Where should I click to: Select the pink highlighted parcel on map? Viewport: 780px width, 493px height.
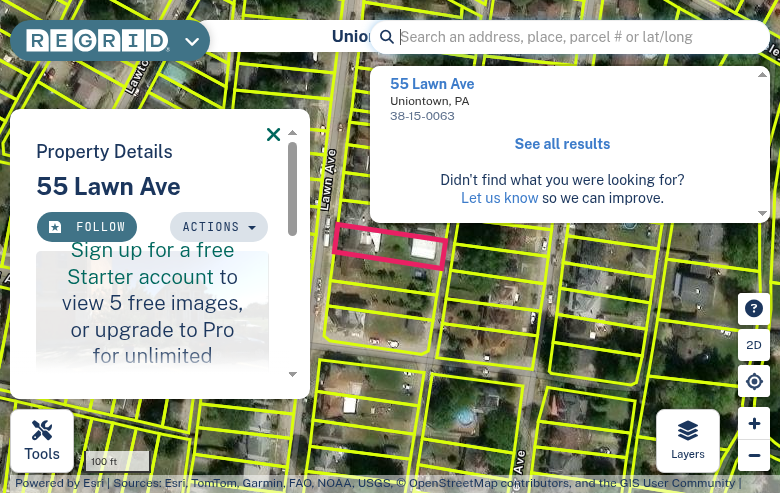pyautogui.click(x=390, y=246)
